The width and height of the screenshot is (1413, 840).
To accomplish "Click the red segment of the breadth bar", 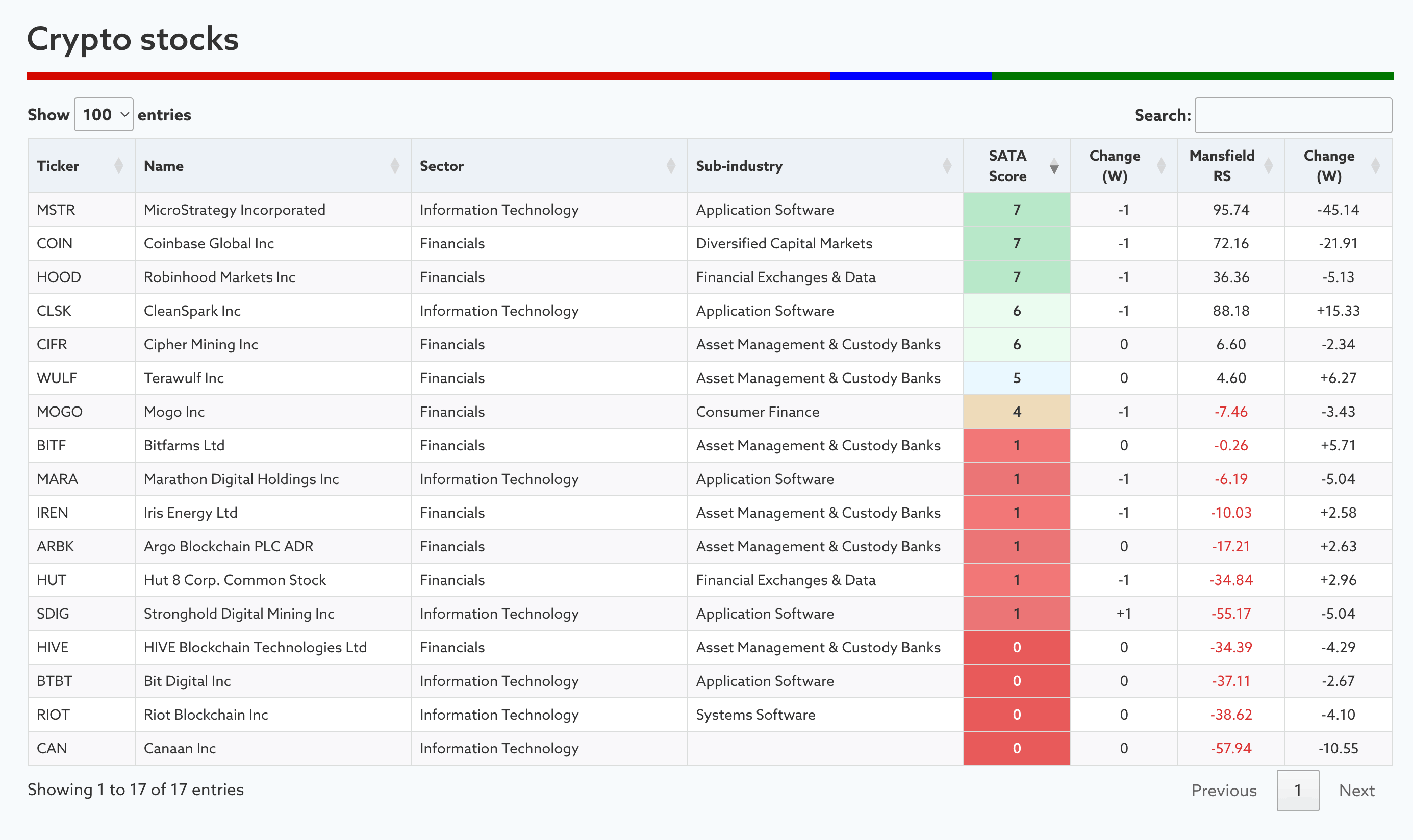I will click(428, 76).
